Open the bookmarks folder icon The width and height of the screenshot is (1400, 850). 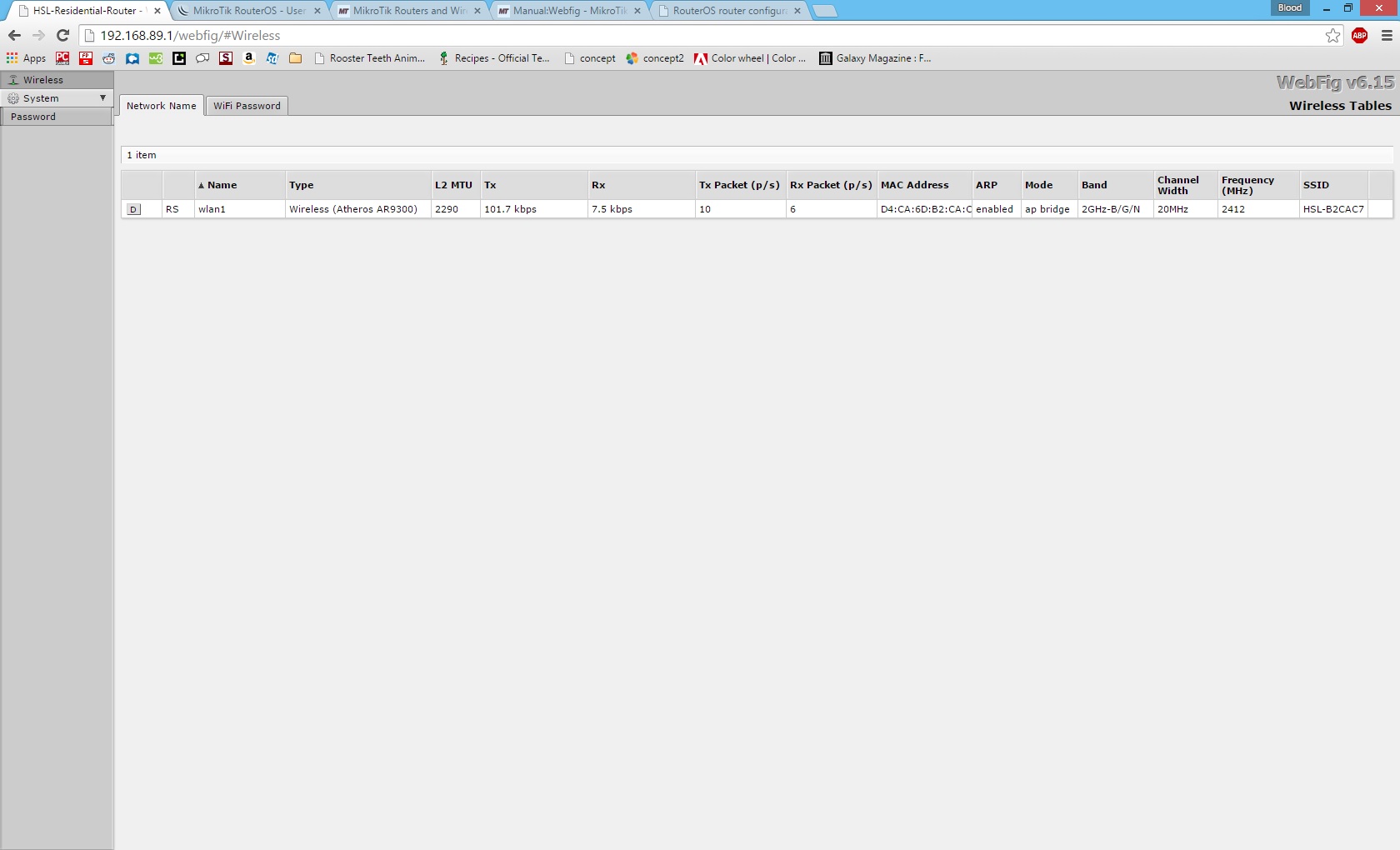point(295,58)
